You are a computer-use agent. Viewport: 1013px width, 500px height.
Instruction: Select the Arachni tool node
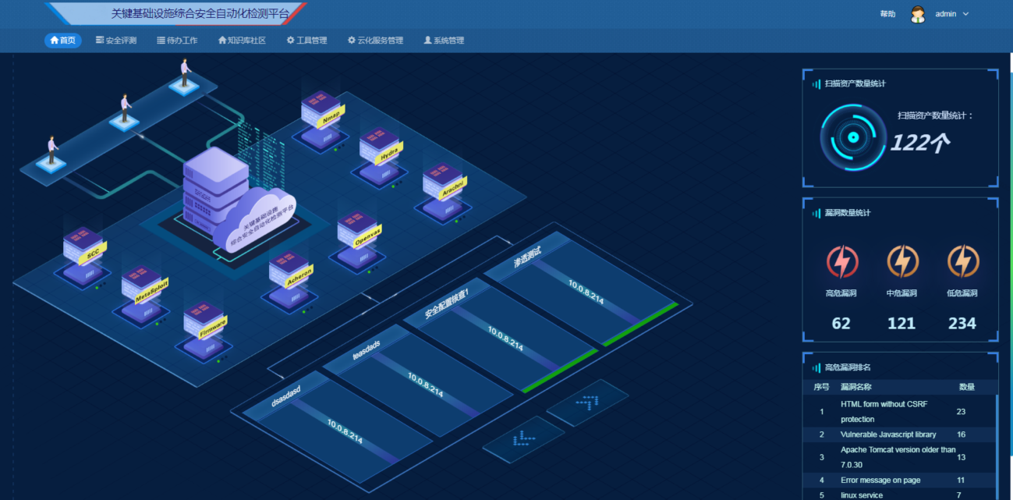(443, 193)
